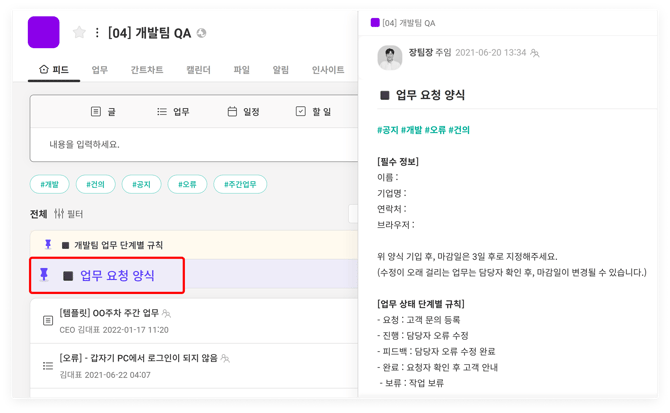Select the 일정 calendar icon in composer
670x413 pixels.
pos(232,112)
